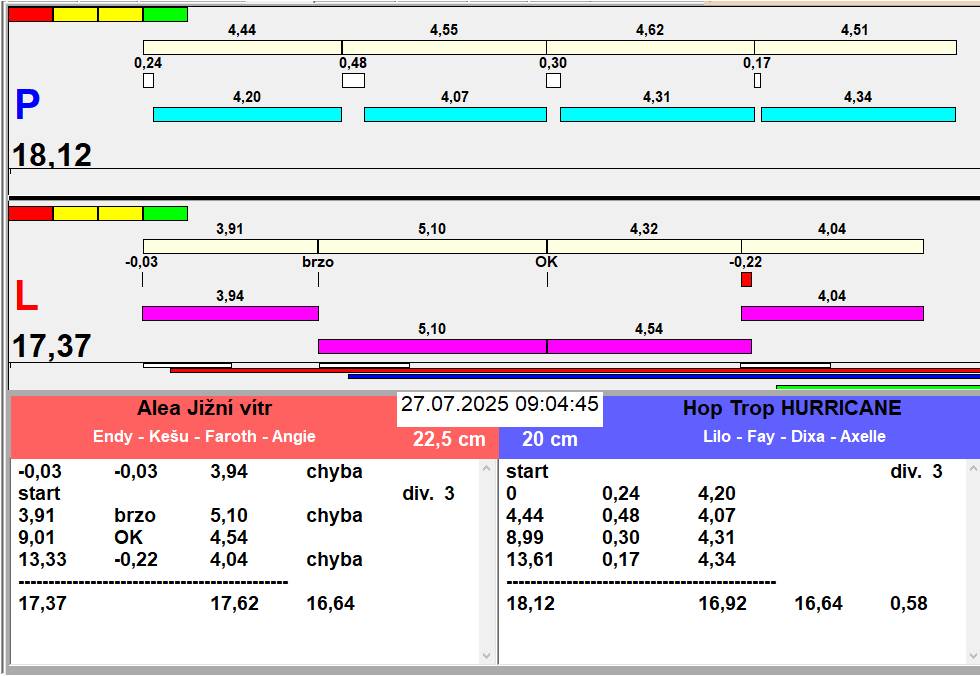Click the 8,99 cell in right results
The width and height of the screenshot is (980, 676).
point(525,537)
